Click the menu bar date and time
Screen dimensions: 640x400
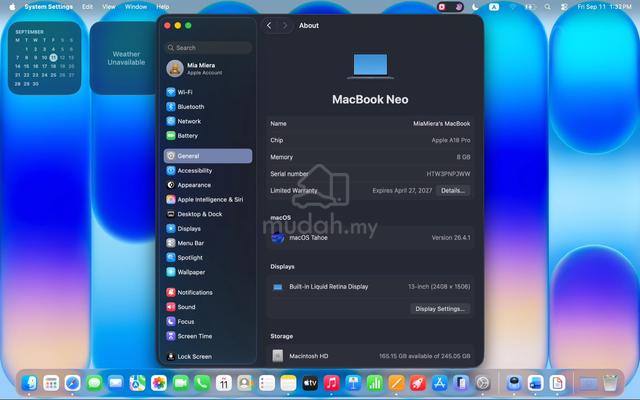pos(604,7)
